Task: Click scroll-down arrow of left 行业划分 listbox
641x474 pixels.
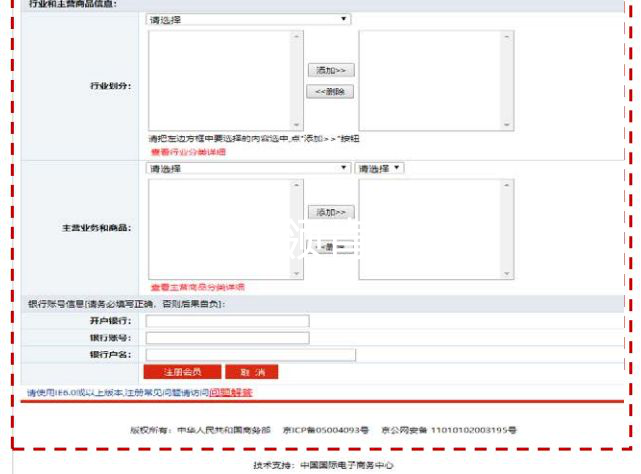Action: pyautogui.click(x=295, y=124)
